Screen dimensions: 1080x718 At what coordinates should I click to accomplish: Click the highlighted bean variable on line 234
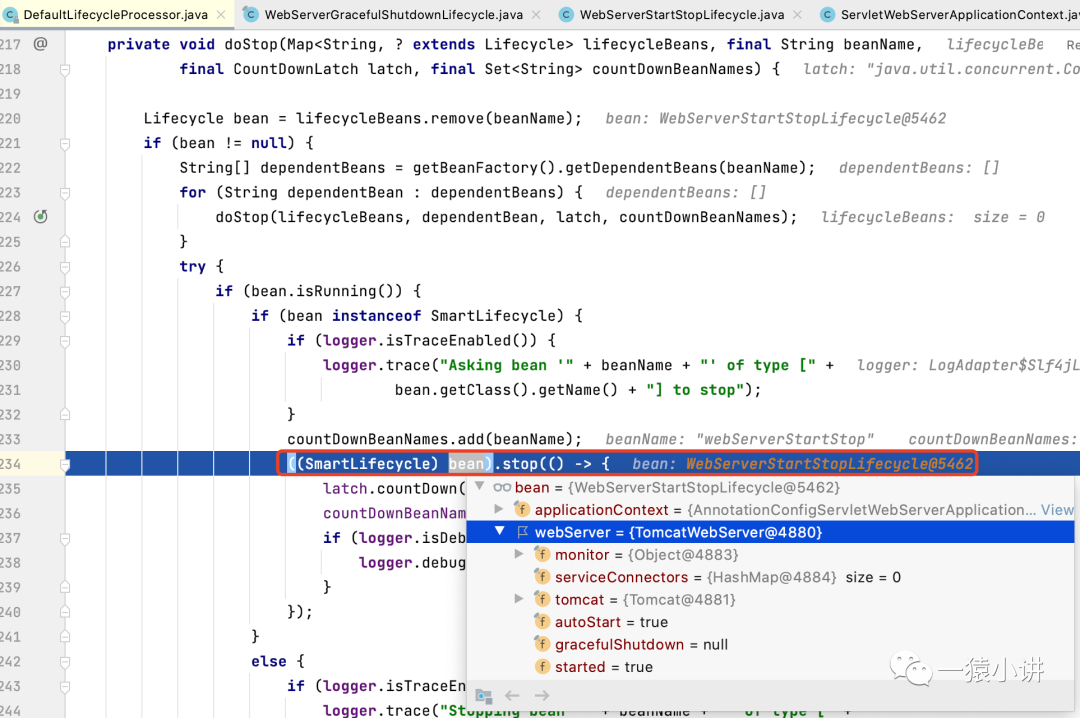coord(468,464)
